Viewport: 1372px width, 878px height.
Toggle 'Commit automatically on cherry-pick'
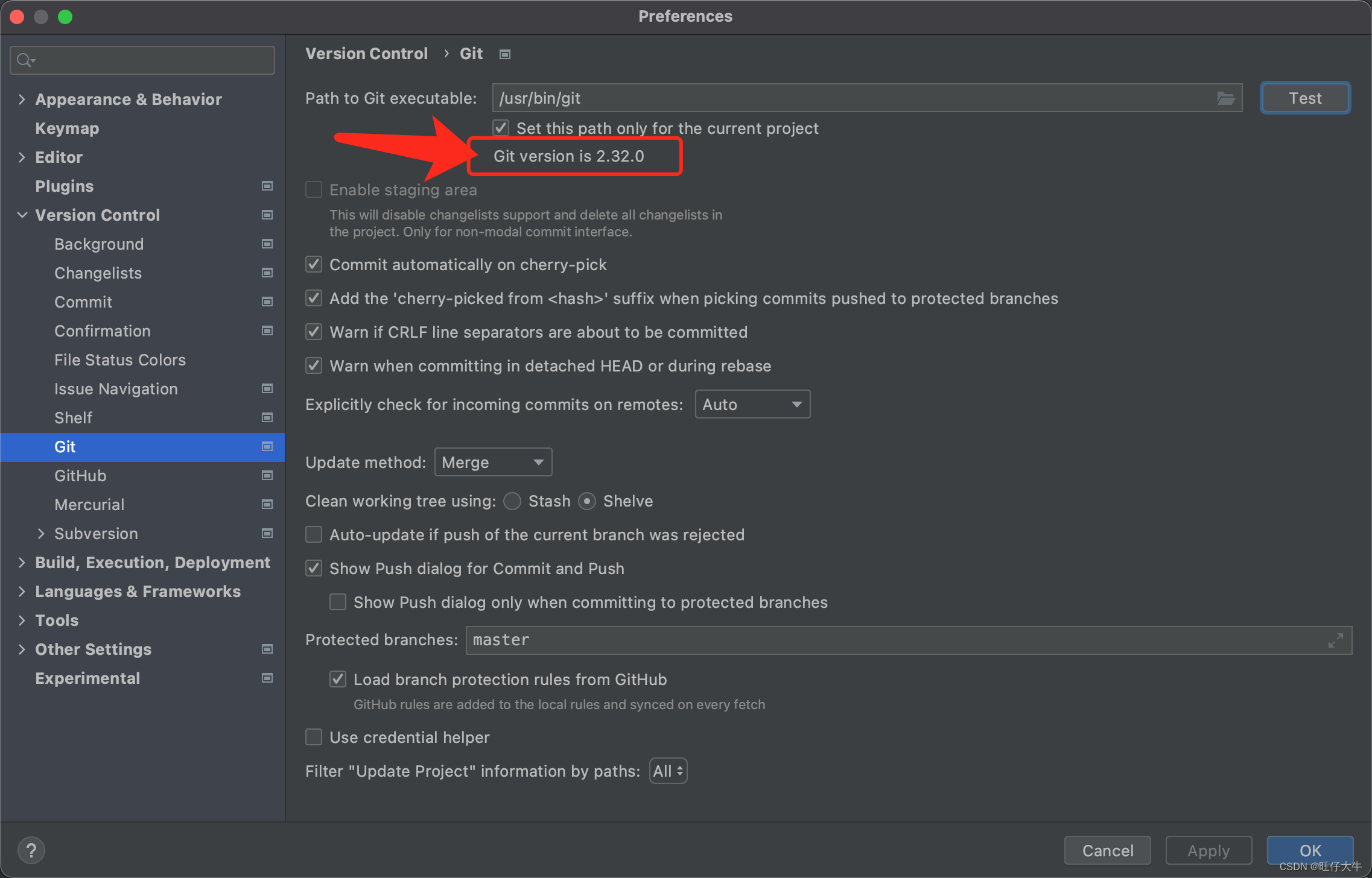tap(316, 264)
